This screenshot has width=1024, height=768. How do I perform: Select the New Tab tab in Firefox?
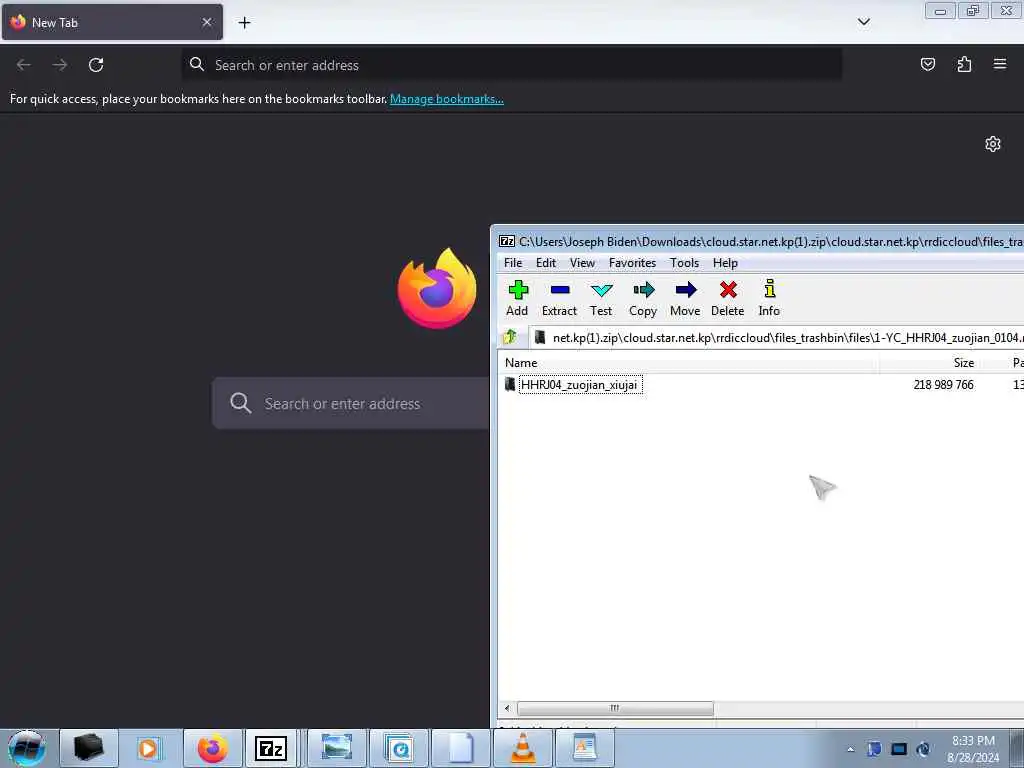[112, 22]
